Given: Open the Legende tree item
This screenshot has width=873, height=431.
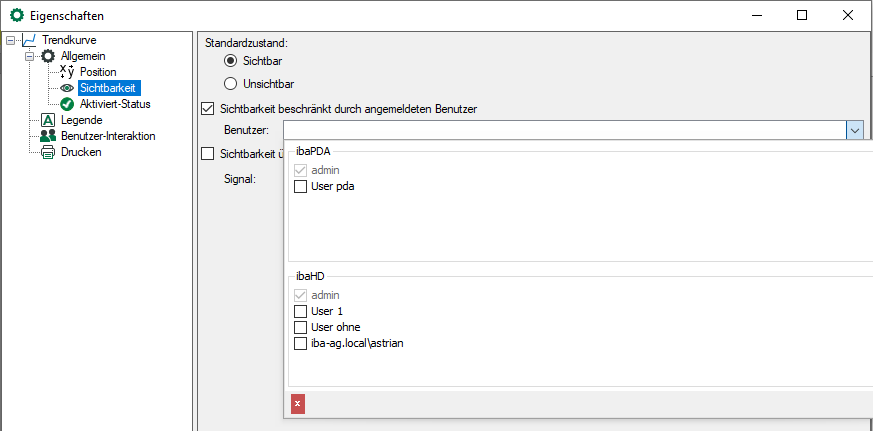Looking at the screenshot, I should (x=81, y=120).
